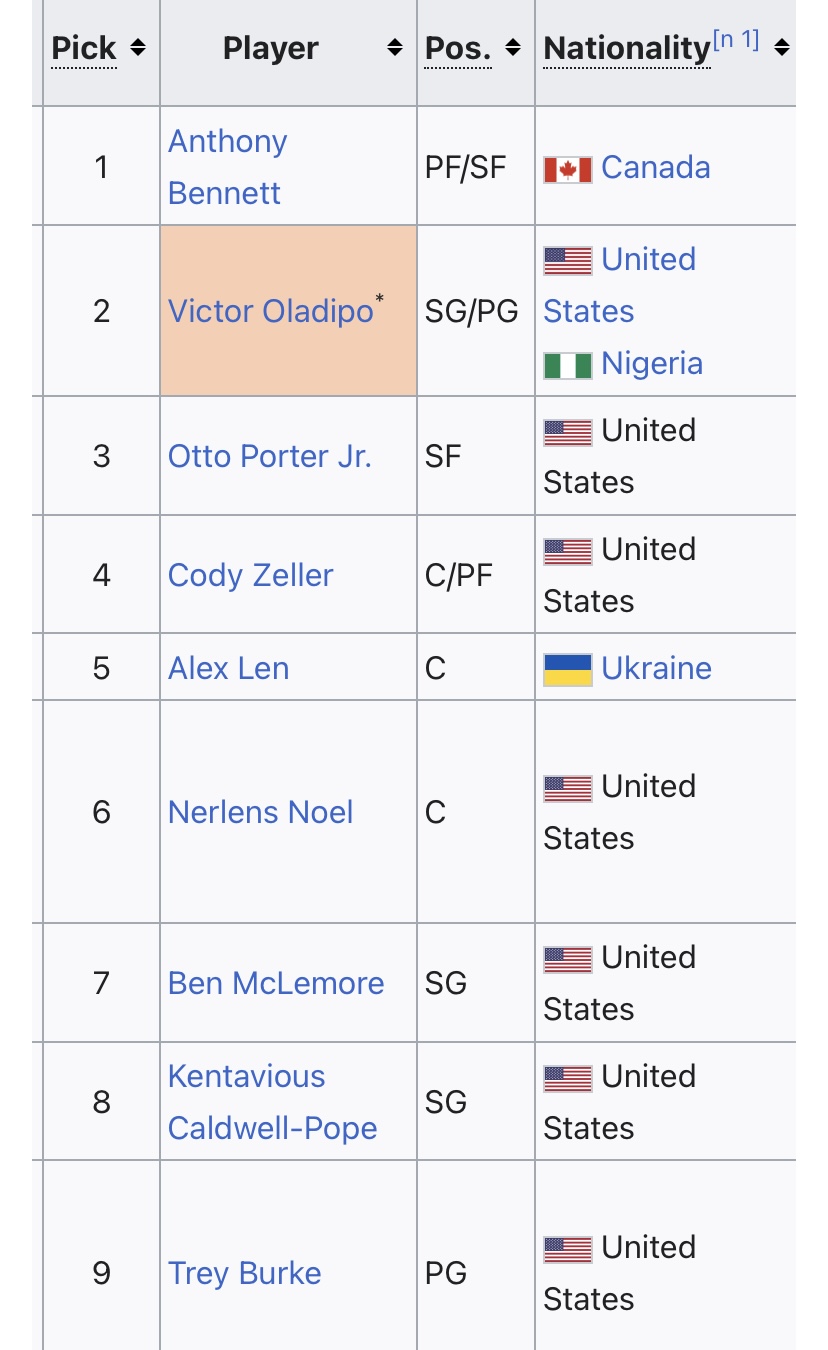Follow the Alex Len link
The image size is (828, 1350).
(229, 668)
